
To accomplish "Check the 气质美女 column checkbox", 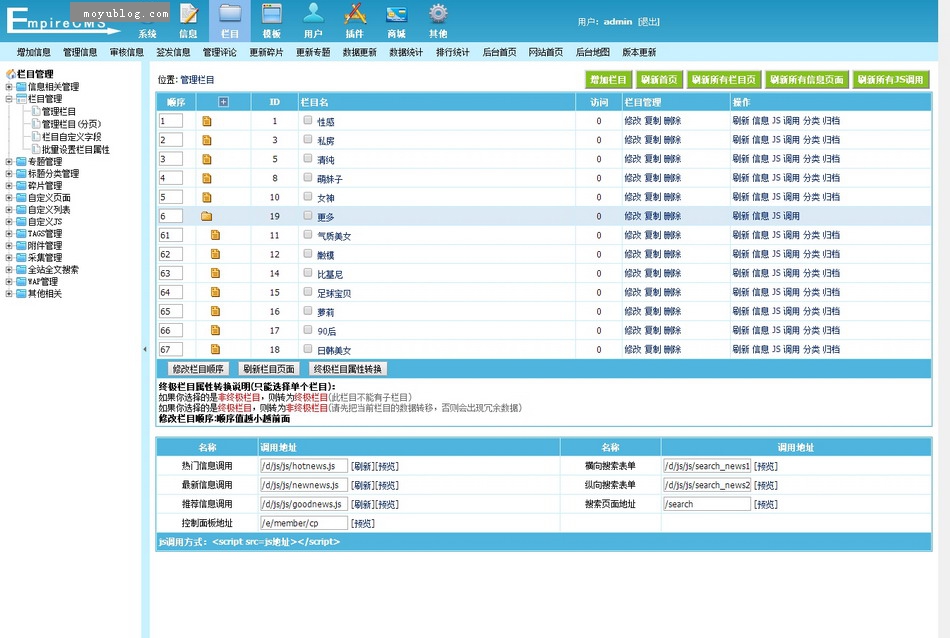I will 308,234.
